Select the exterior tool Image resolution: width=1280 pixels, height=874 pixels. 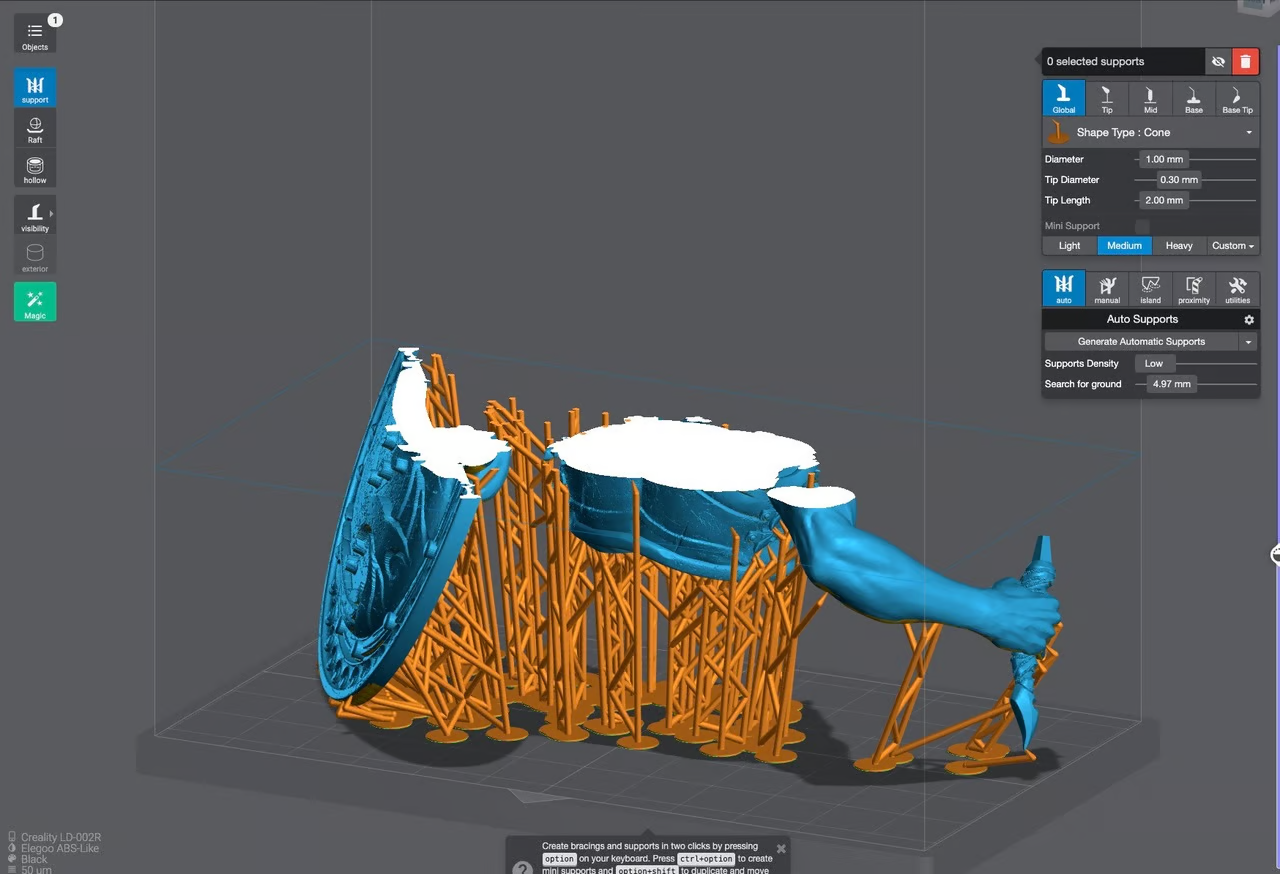coord(35,257)
